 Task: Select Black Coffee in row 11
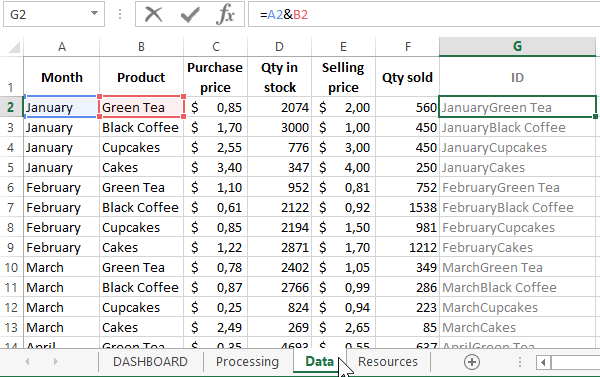[x=142, y=287]
